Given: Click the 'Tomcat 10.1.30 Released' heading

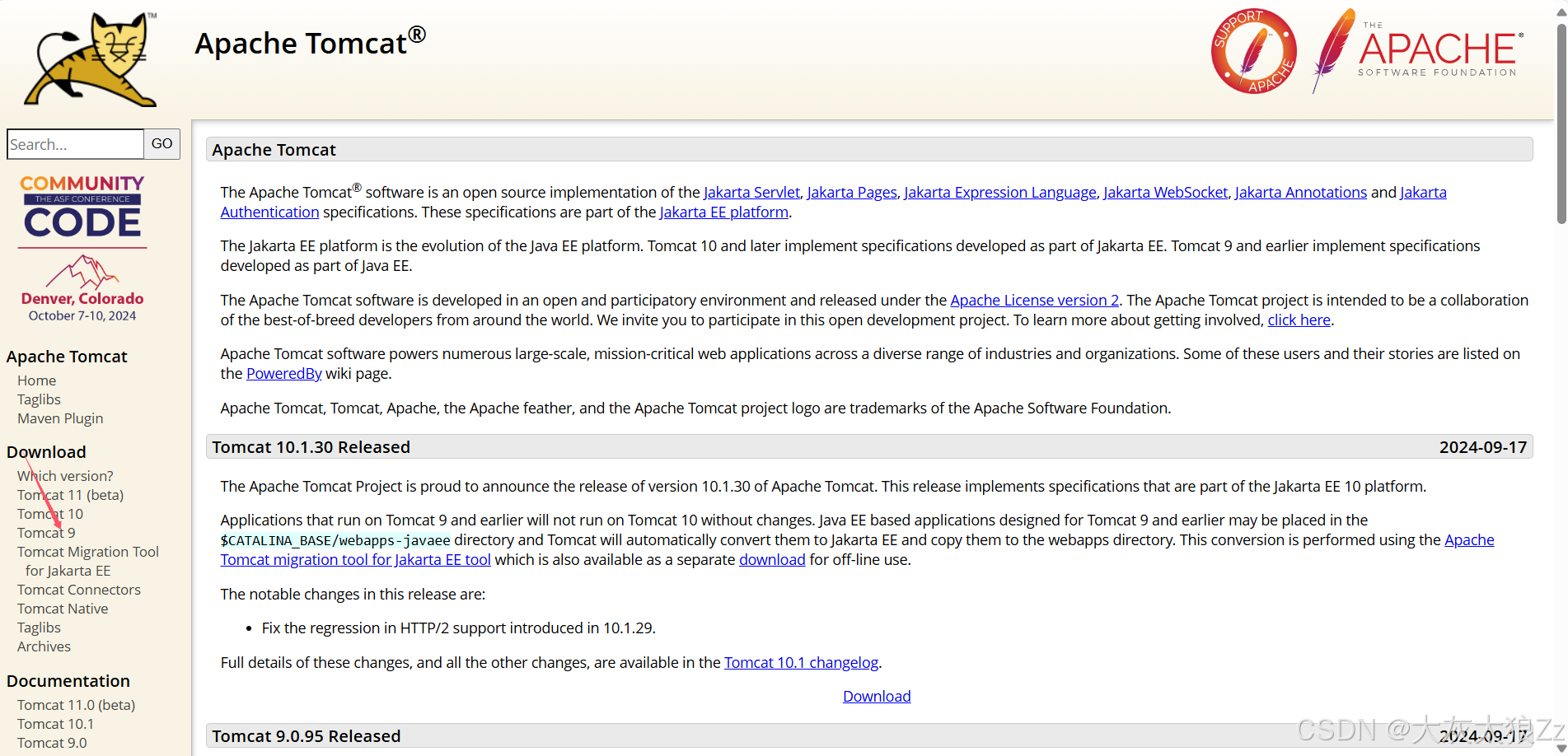Looking at the screenshot, I should (311, 447).
